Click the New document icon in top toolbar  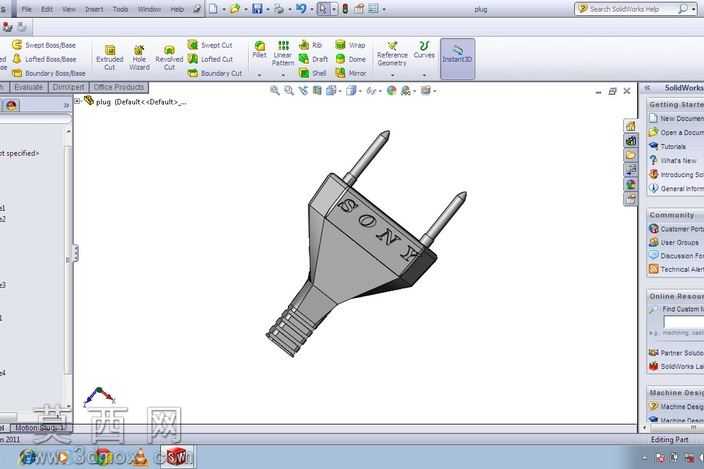pos(213,9)
